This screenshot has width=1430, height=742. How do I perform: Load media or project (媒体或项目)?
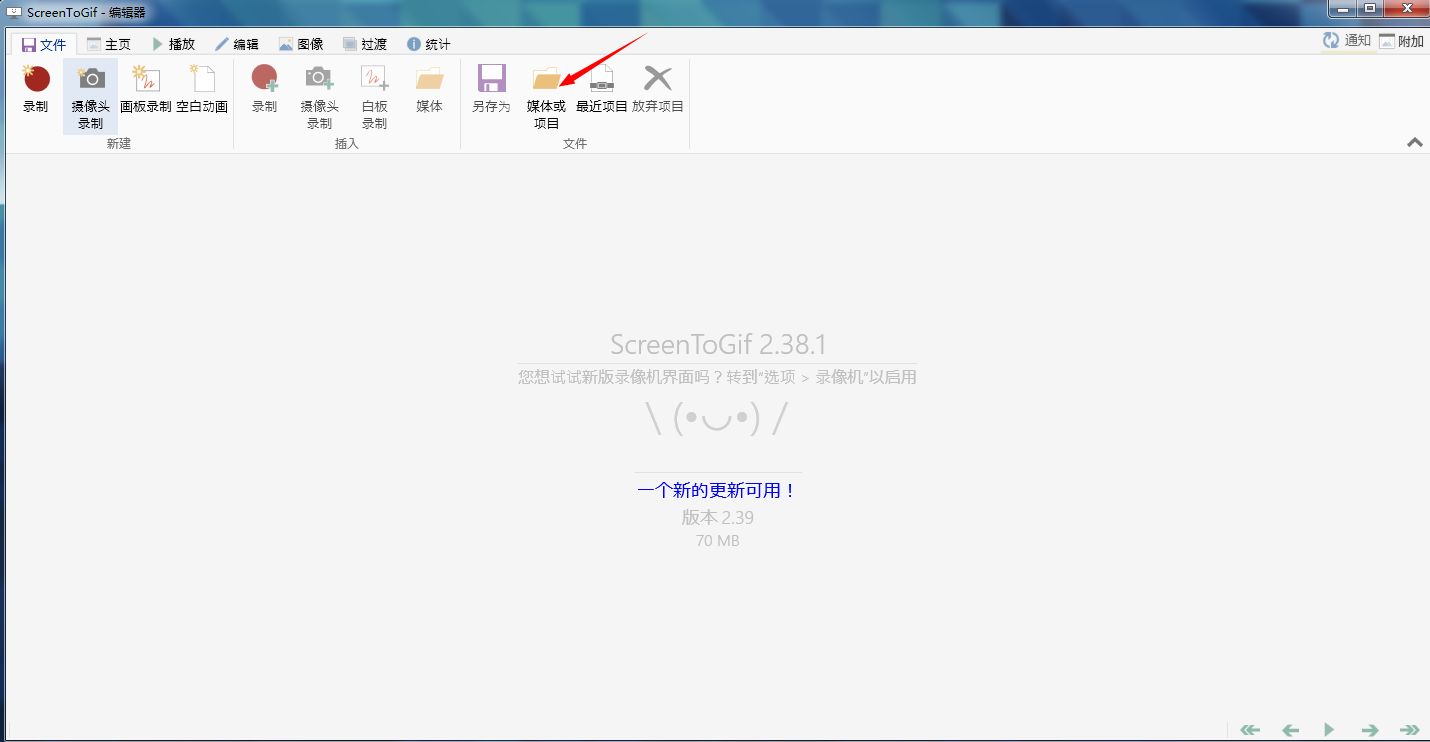tap(546, 96)
